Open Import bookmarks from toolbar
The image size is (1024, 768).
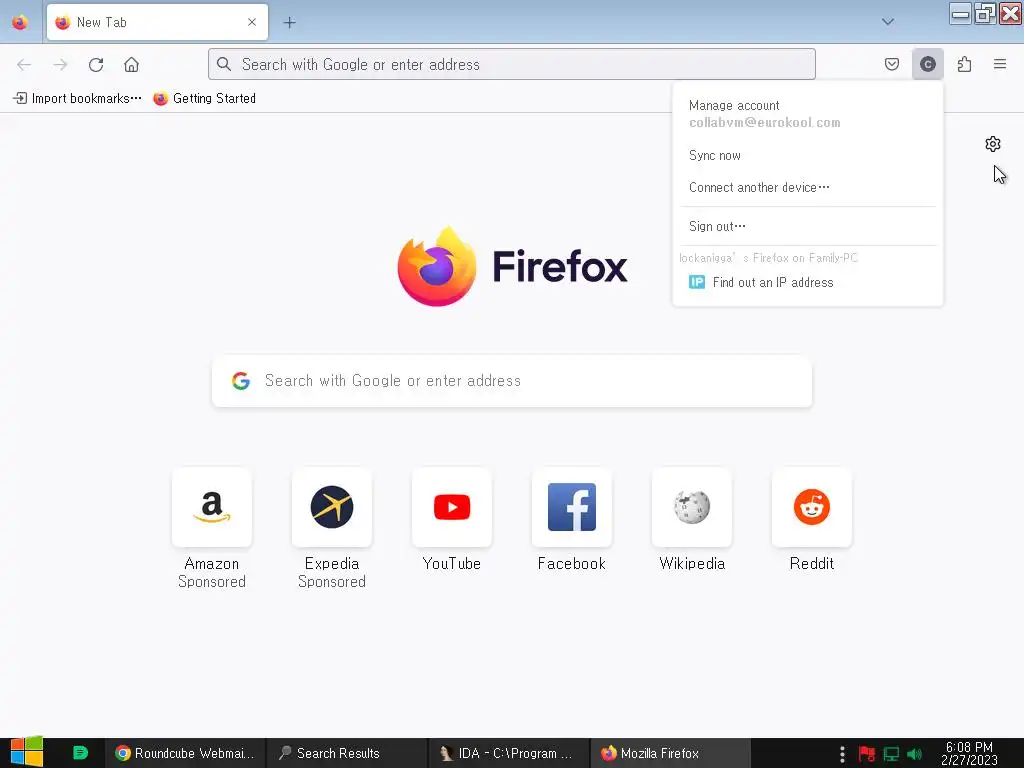coord(77,98)
